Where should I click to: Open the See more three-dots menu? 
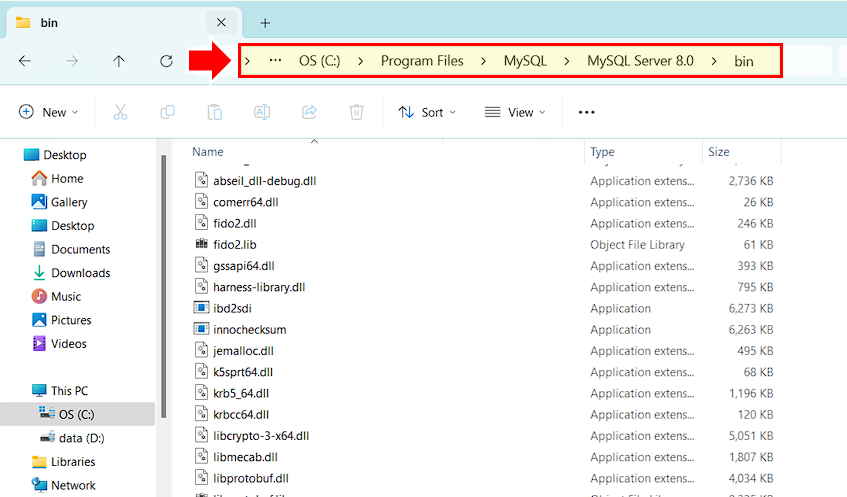click(587, 112)
